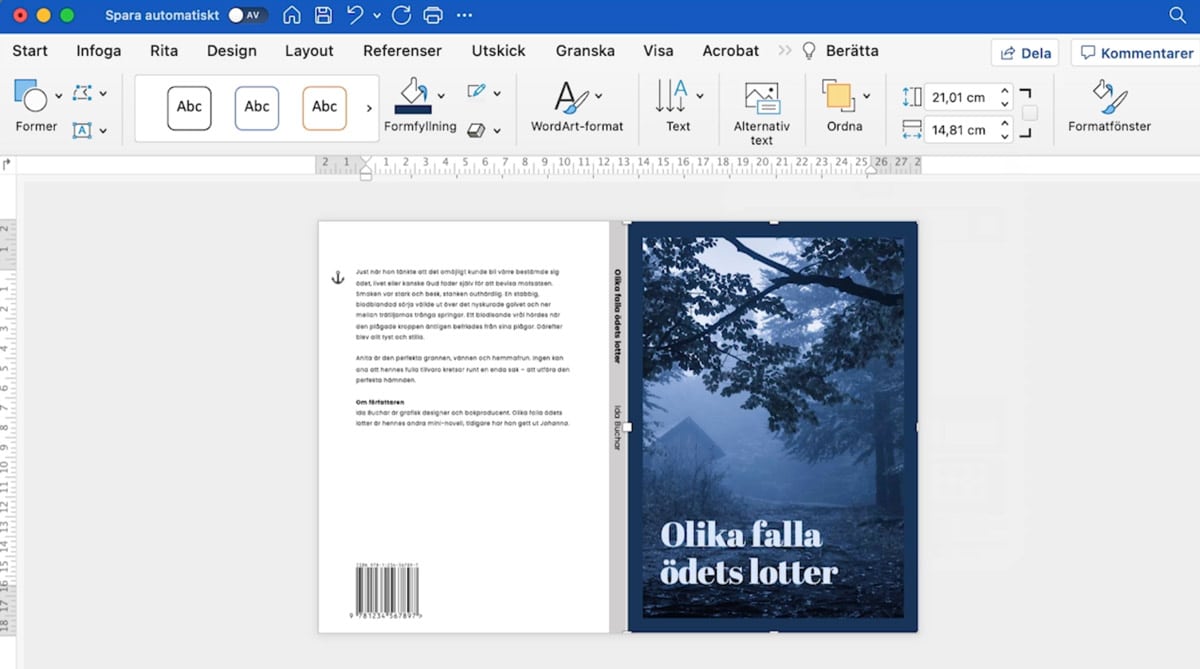Click the Undo arrow icon
This screenshot has width=1200, height=669.
355,15
